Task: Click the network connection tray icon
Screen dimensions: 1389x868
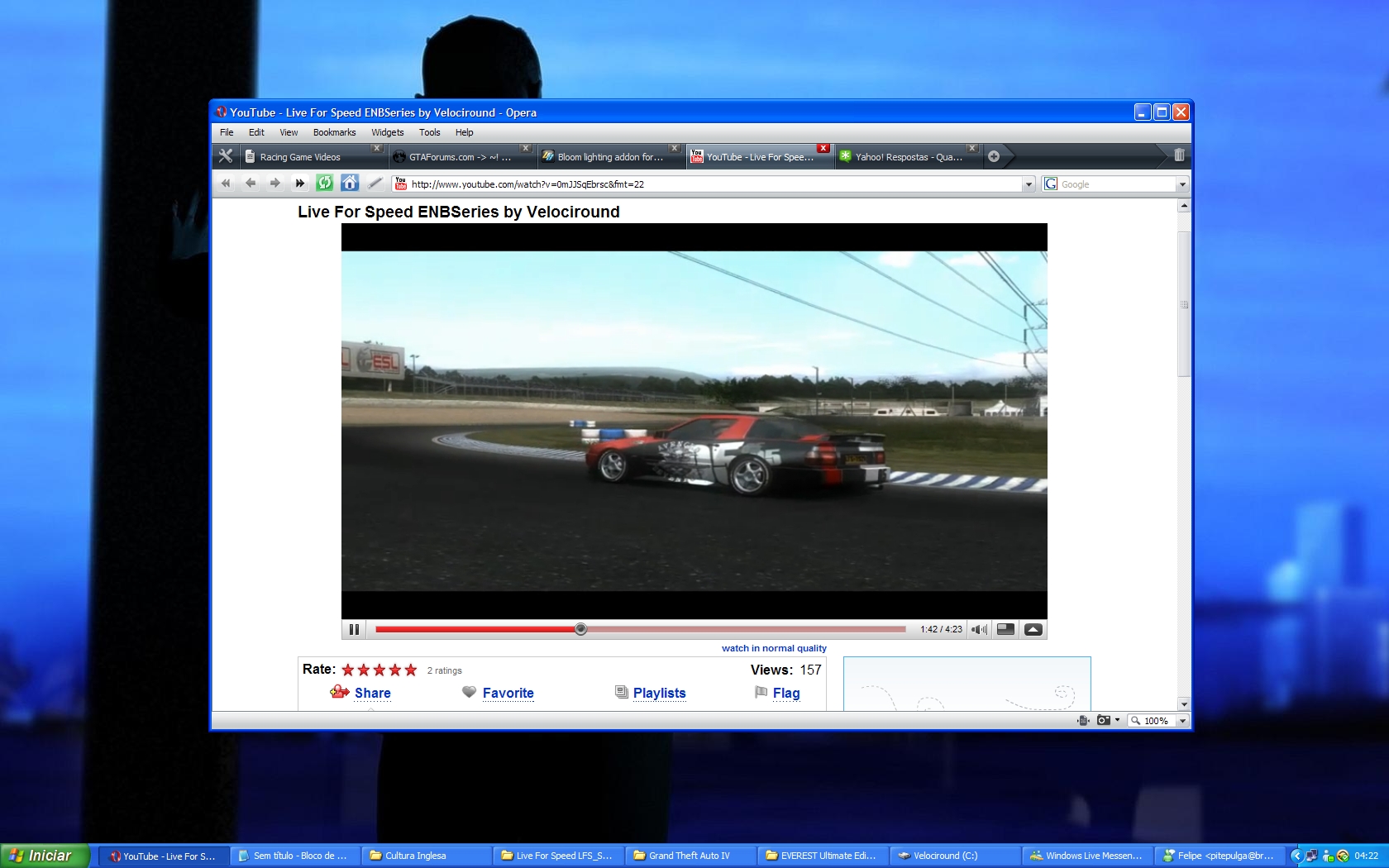Action: click(x=1311, y=856)
